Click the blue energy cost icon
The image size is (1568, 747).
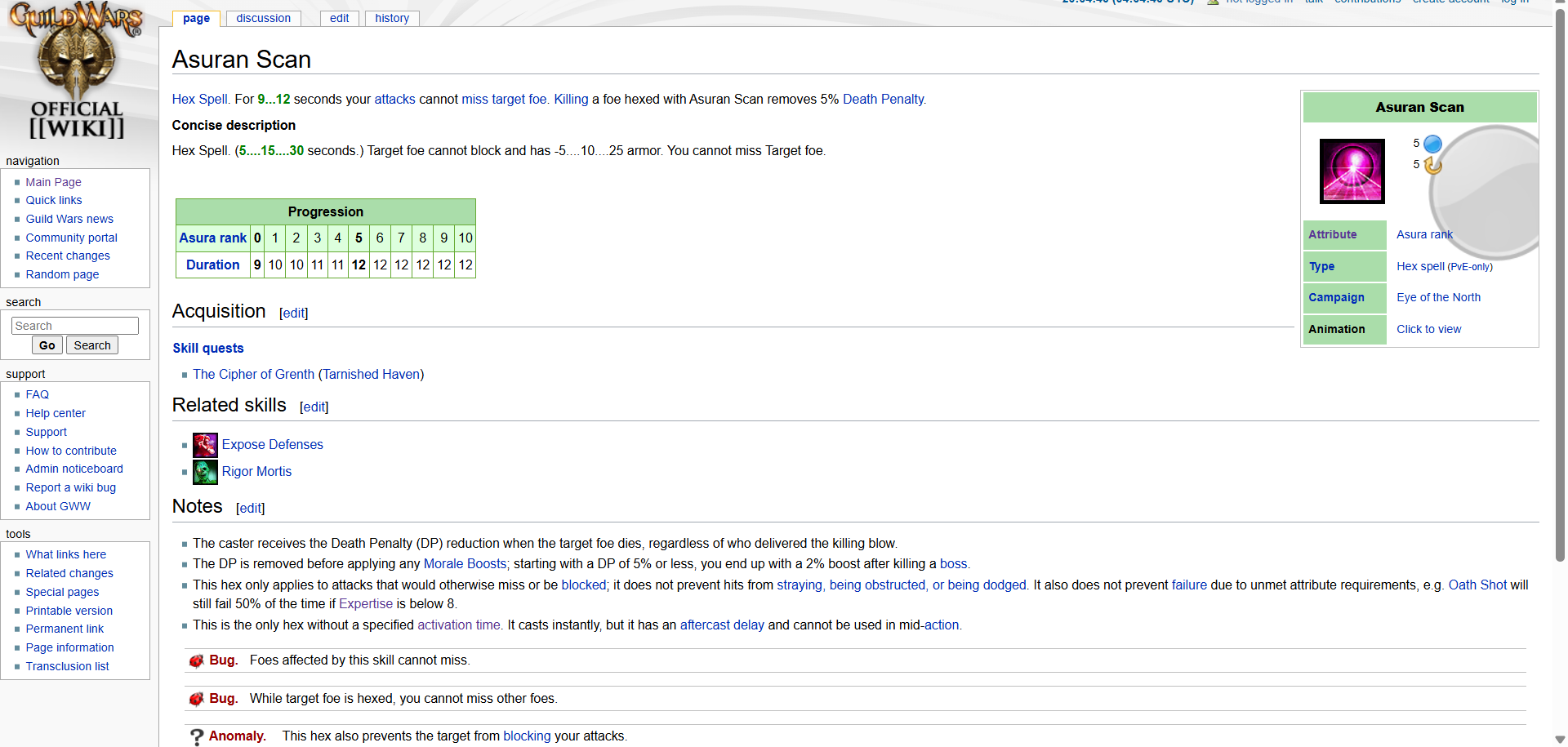coord(1432,144)
